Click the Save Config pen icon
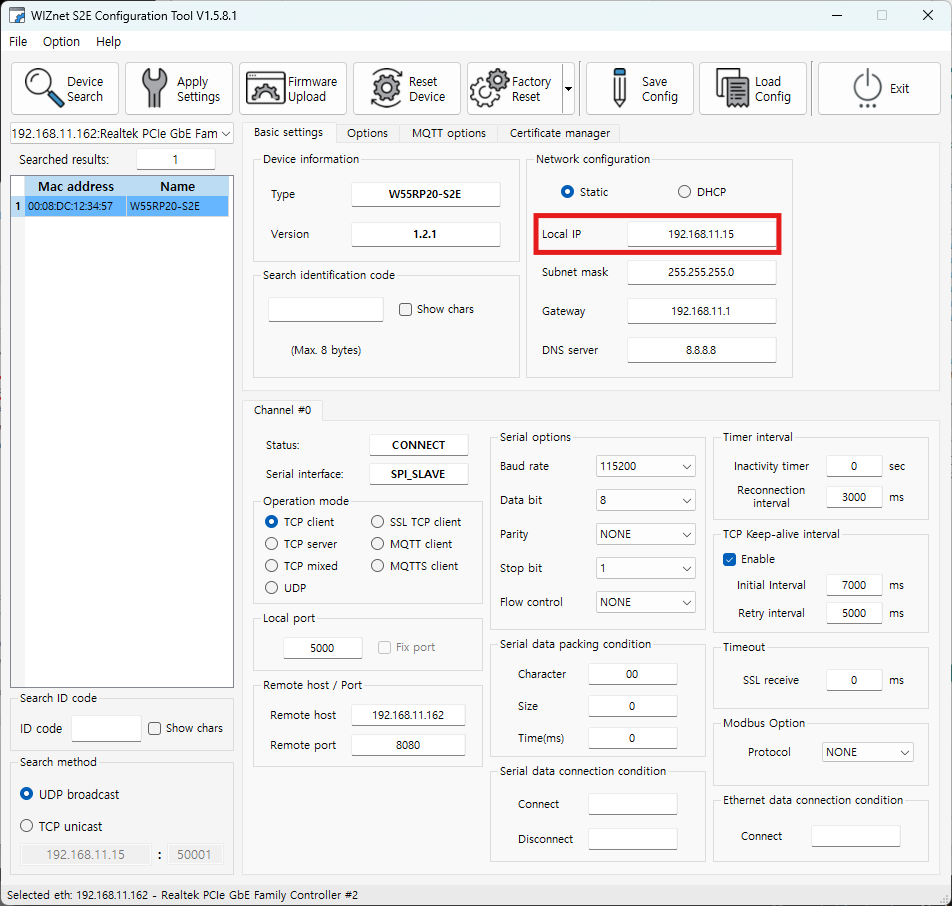 coord(619,88)
